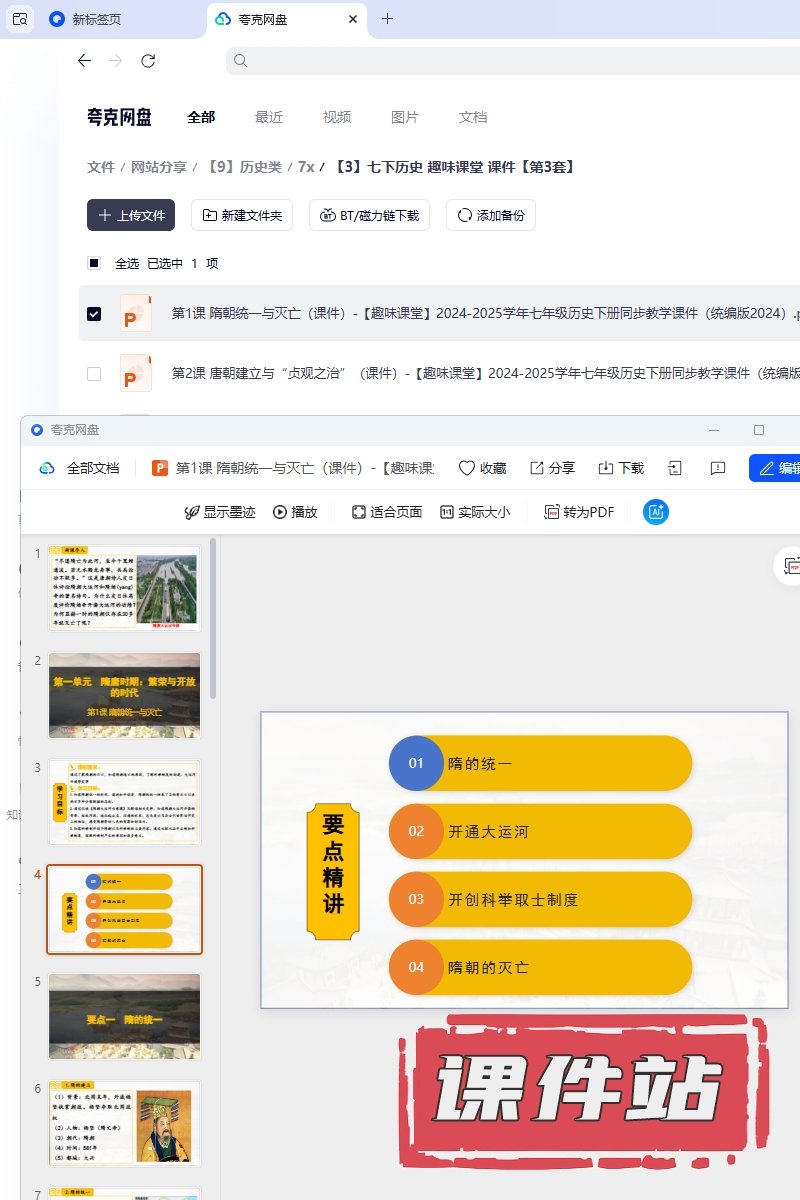Toggle the 全选 select all checkbox
Screen dimensions: 800x1200
point(94,264)
